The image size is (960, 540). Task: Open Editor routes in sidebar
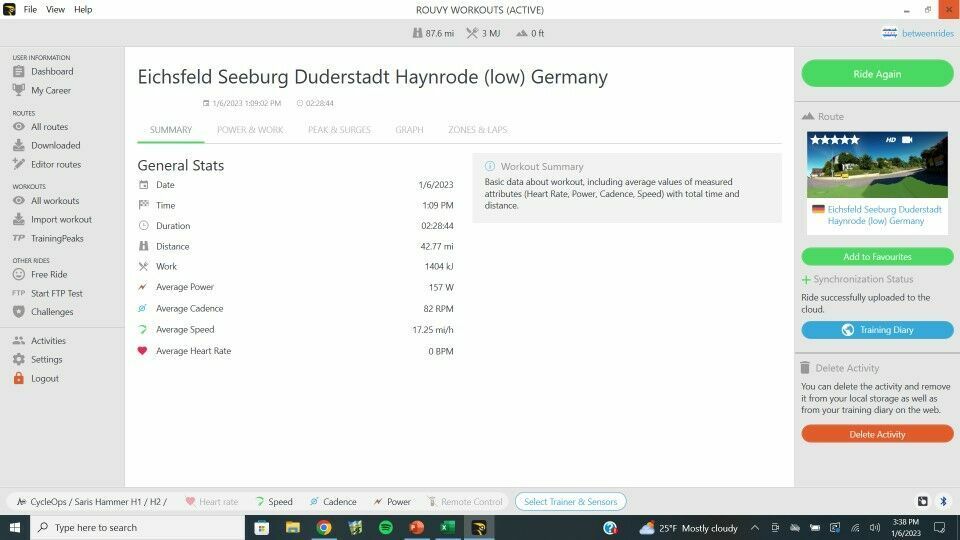point(55,165)
